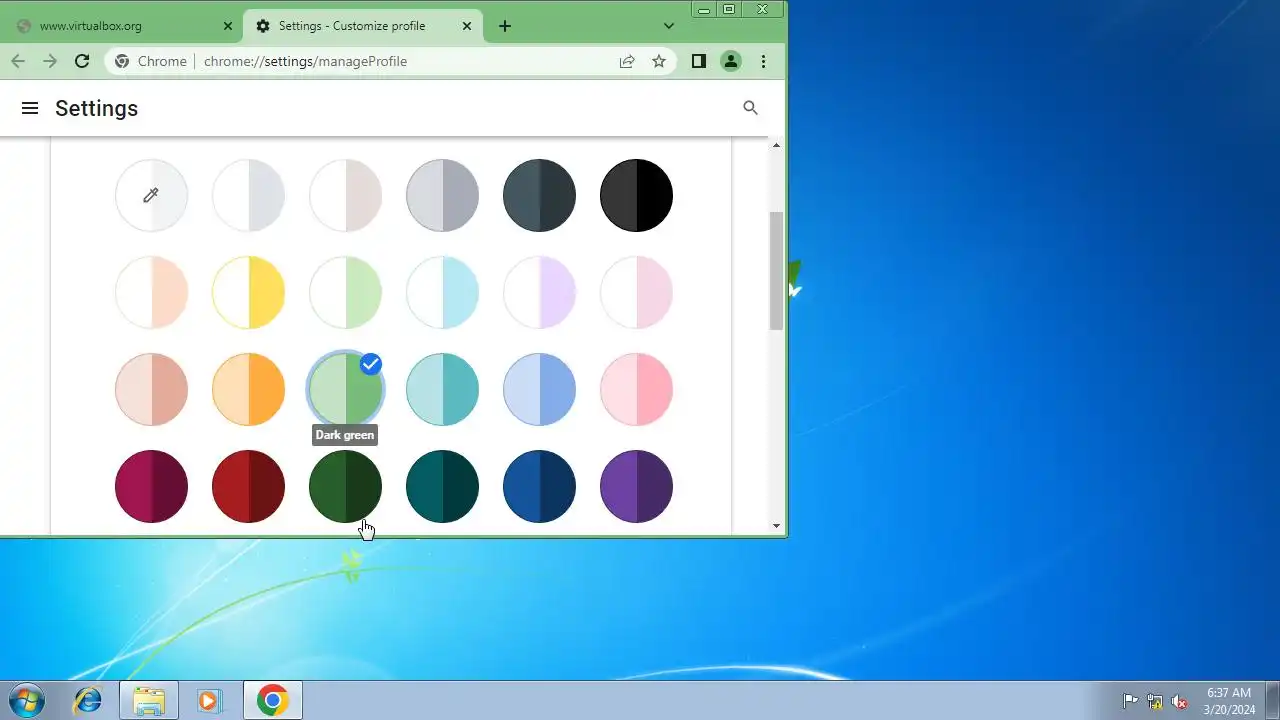Image resolution: width=1280 pixels, height=720 pixels.
Task: Select the periwinkle blue theme swatch
Action: point(539,389)
